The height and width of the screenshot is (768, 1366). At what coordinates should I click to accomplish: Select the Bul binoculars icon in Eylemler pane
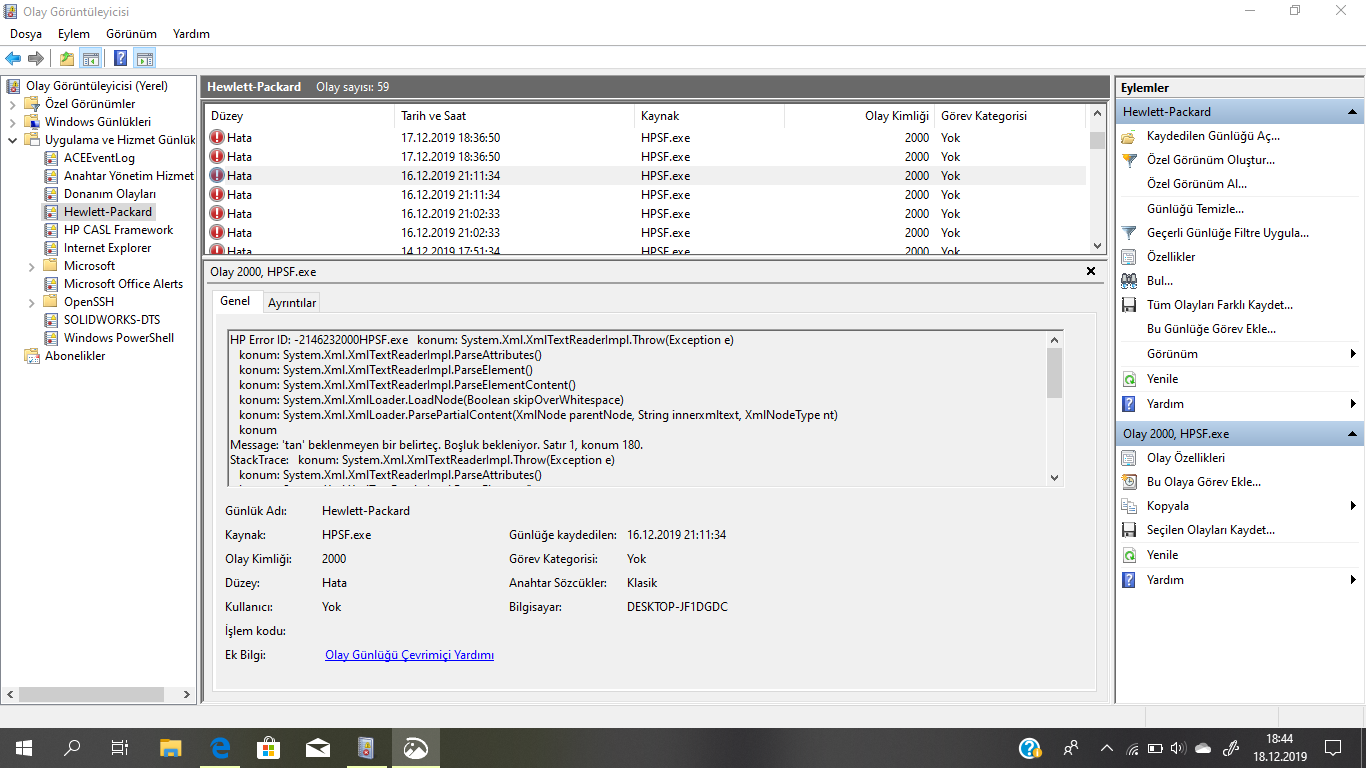1131,279
